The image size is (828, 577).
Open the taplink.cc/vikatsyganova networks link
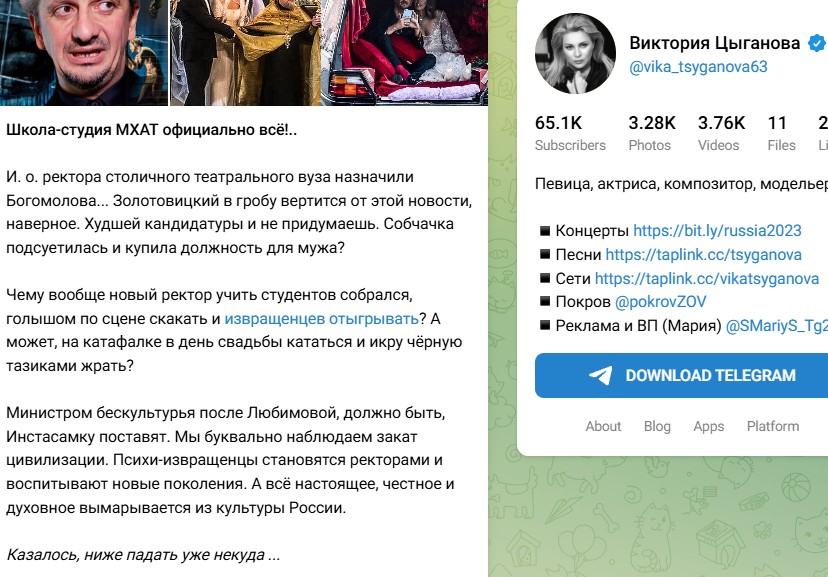[707, 278]
